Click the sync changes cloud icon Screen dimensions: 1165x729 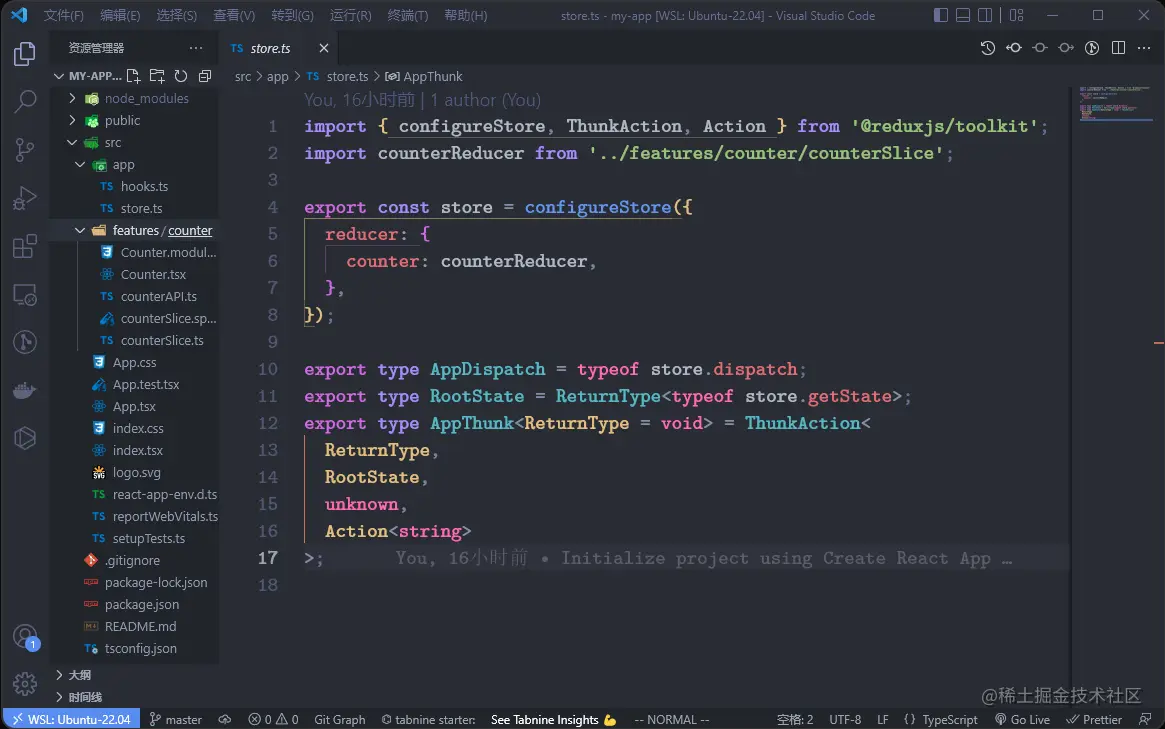224,719
